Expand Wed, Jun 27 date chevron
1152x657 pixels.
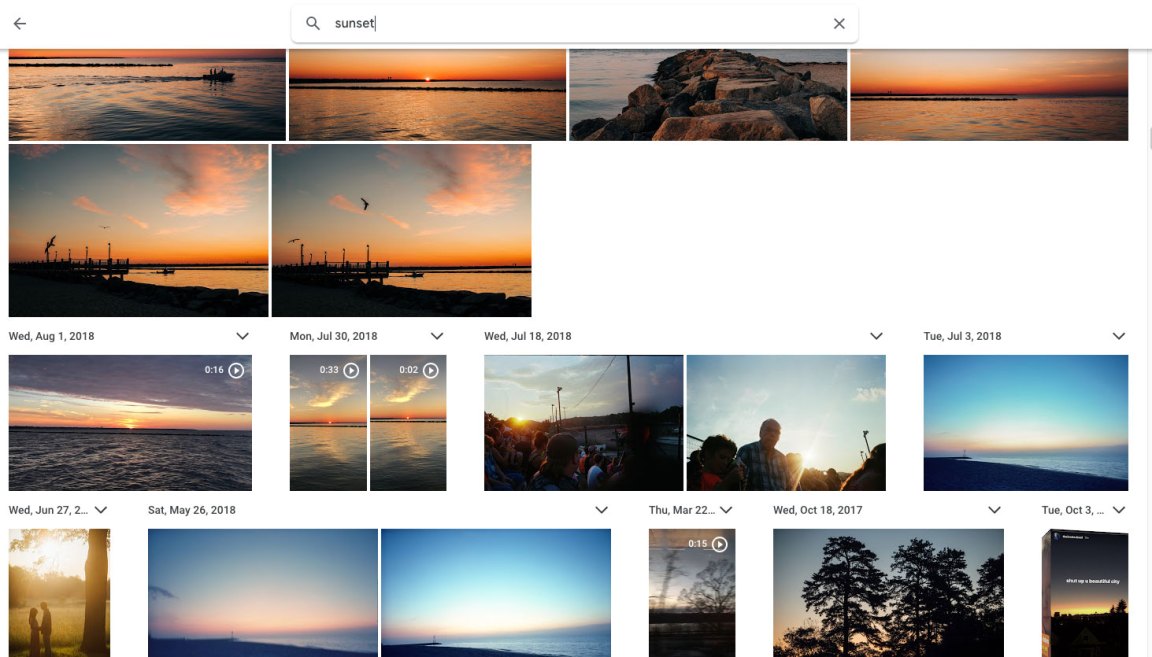click(x=101, y=509)
